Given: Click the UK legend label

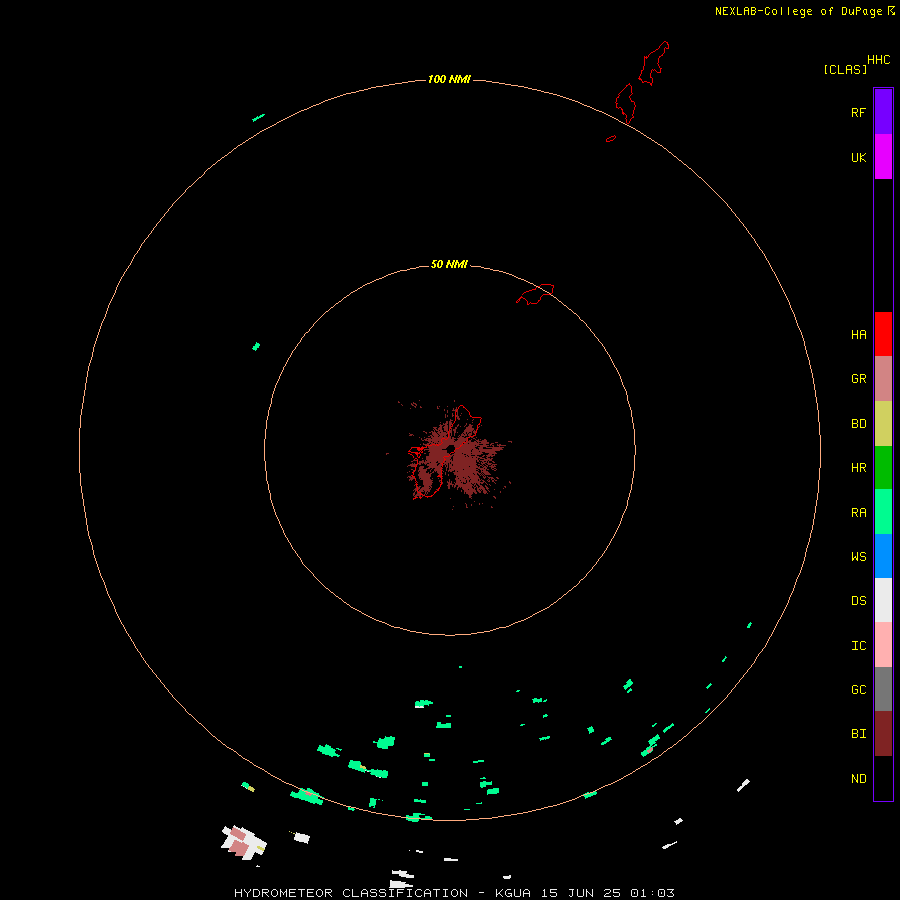Looking at the screenshot, I should [858, 157].
